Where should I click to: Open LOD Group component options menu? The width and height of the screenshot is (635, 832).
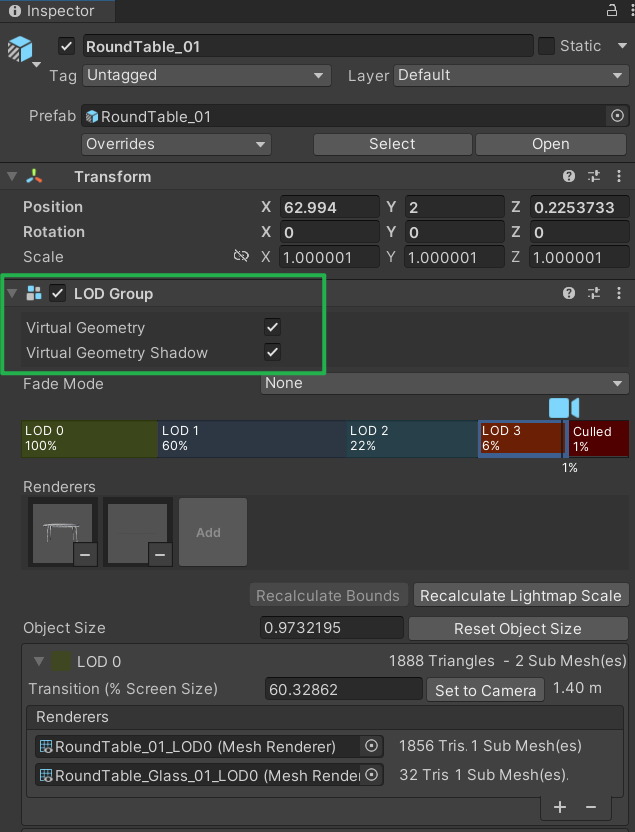pyautogui.click(x=618, y=294)
